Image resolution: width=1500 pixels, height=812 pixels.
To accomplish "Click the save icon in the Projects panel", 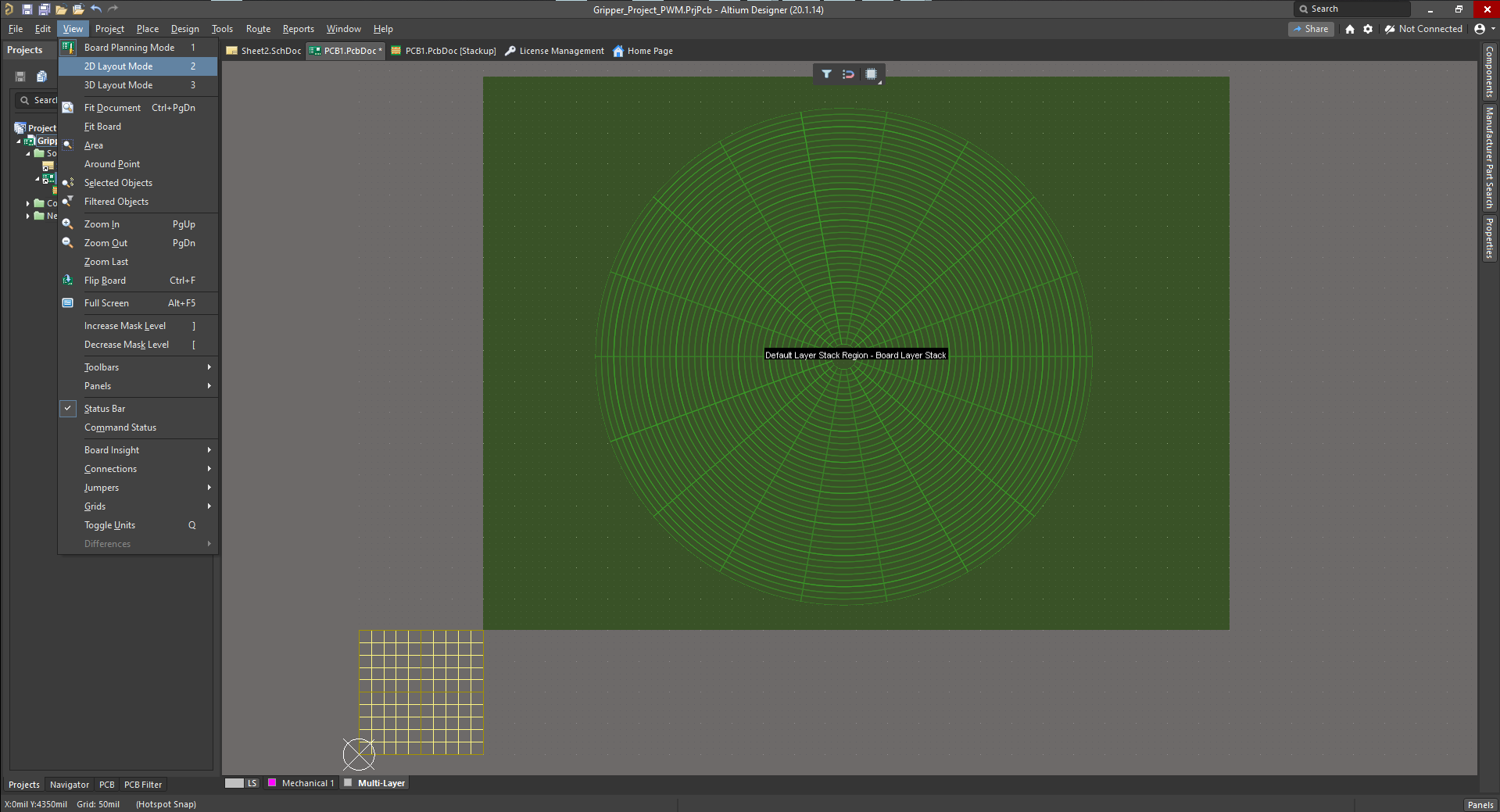I will coord(20,77).
